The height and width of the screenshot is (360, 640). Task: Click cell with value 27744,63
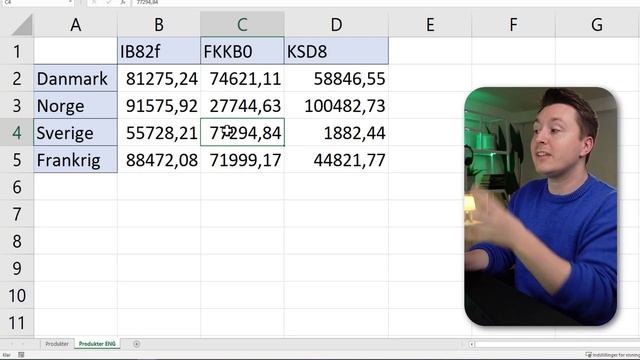coord(242,105)
